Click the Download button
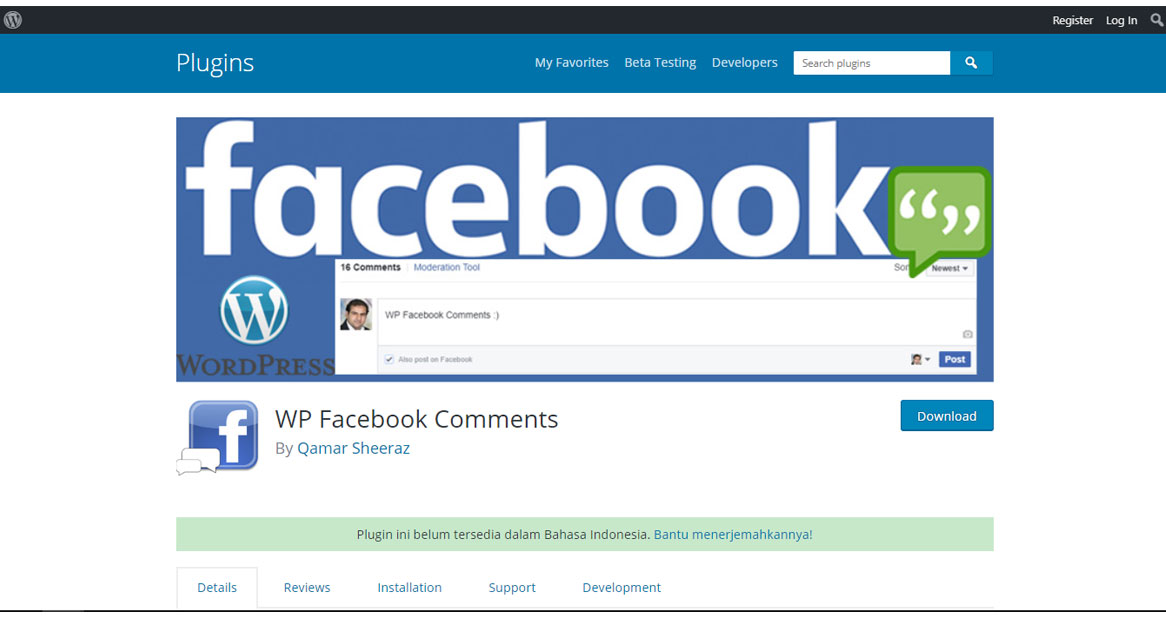Image resolution: width=1166 pixels, height=626 pixels. click(946, 415)
